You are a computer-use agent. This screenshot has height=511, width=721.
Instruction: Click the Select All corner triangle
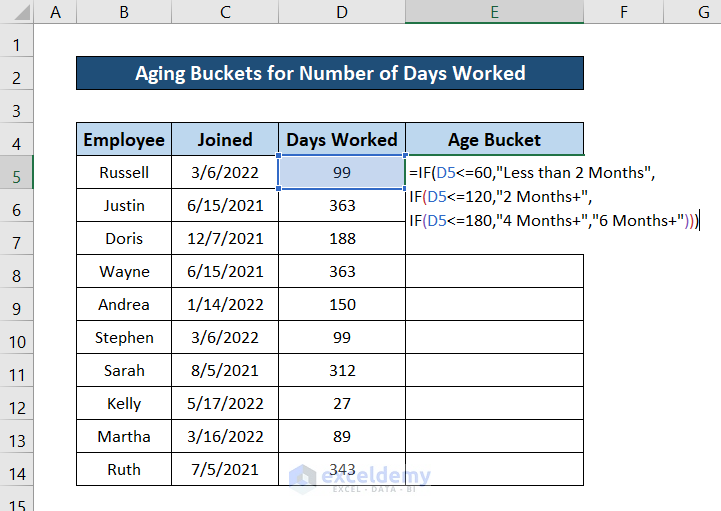click(17, 12)
